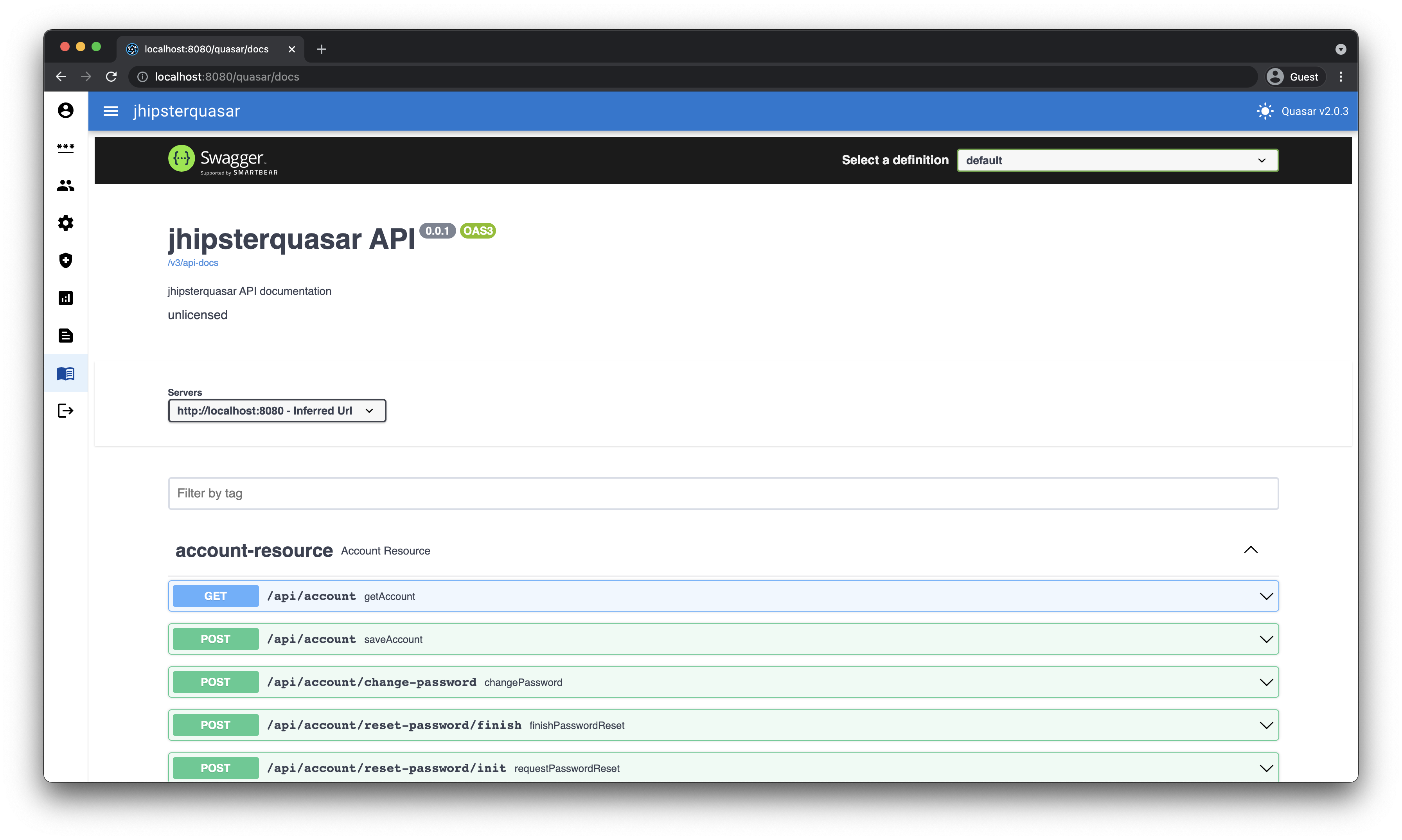
Task: Open the metrics chart icon in sidebar
Action: point(66,298)
